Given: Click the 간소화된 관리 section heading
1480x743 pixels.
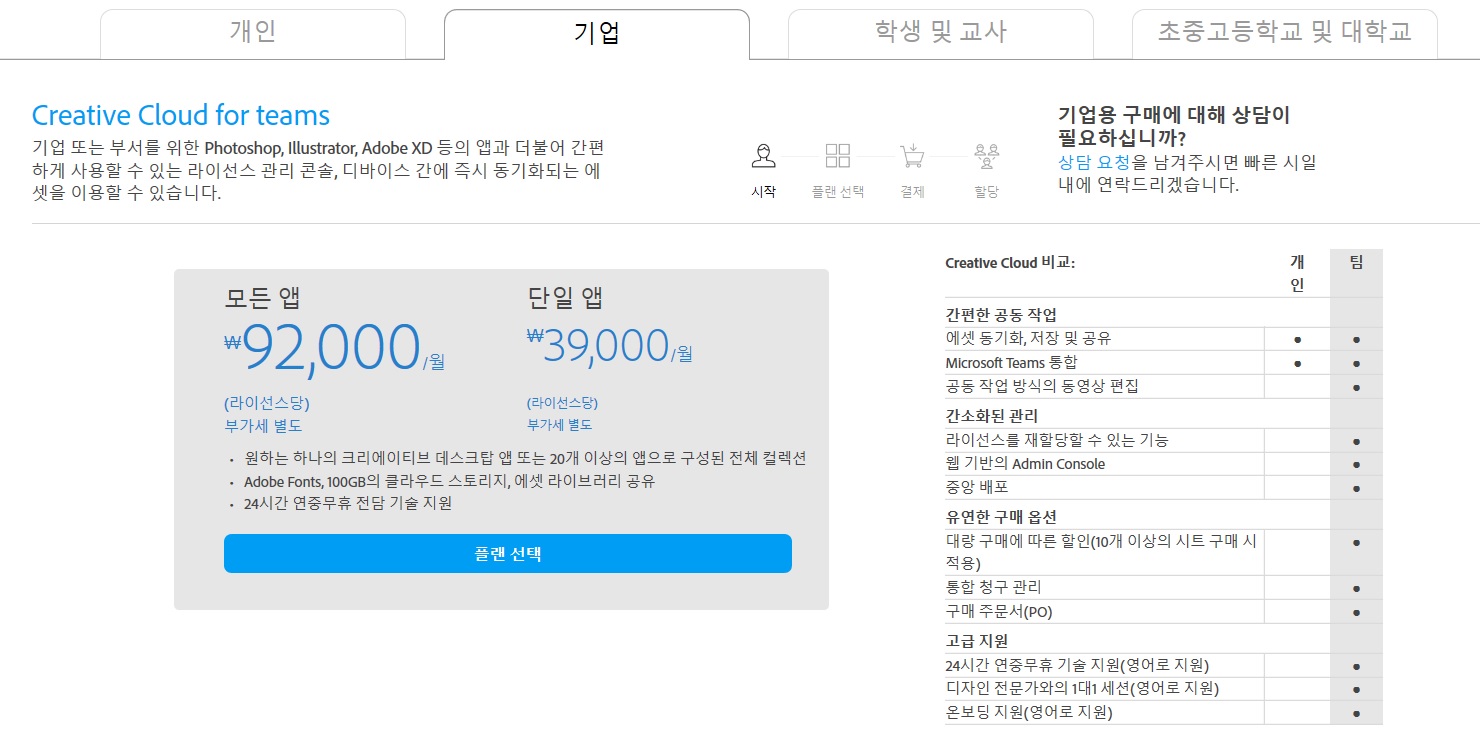Looking at the screenshot, I should pyautogui.click(x=992, y=415).
